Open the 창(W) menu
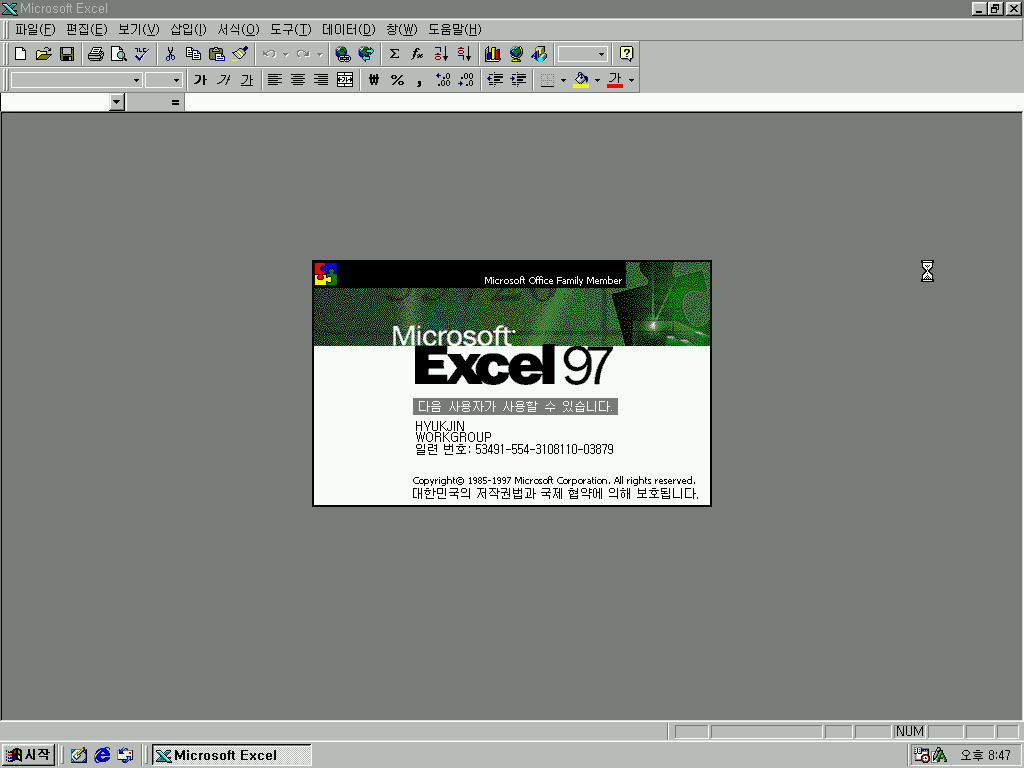This screenshot has width=1024, height=768. tap(402, 29)
